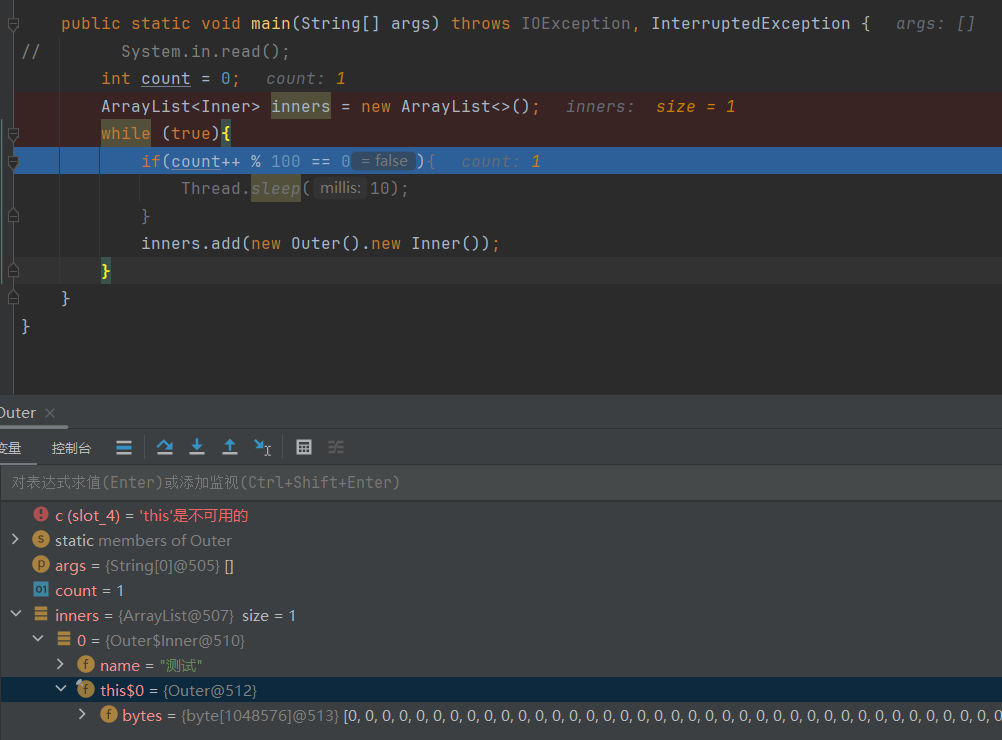
Task: Click the field 'f' icon beside bytes
Action: click(109, 714)
